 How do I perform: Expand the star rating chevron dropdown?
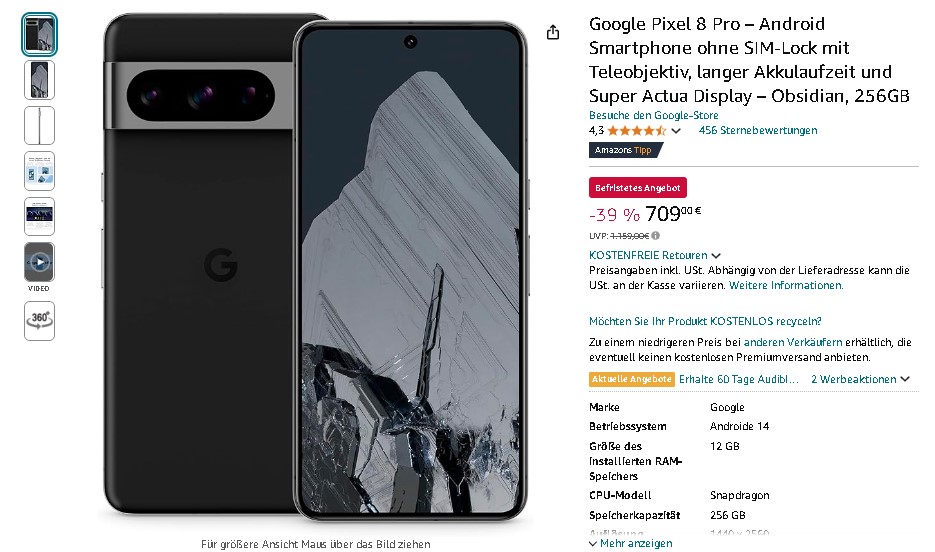676,131
